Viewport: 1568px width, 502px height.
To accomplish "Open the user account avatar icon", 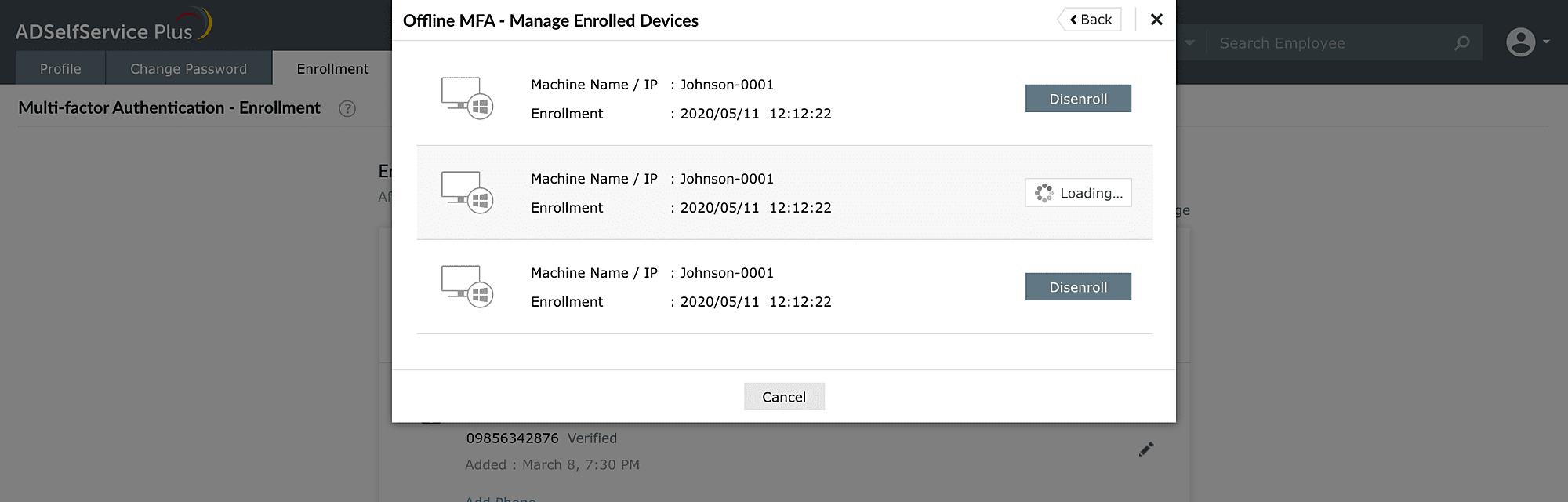I will click(x=1521, y=43).
